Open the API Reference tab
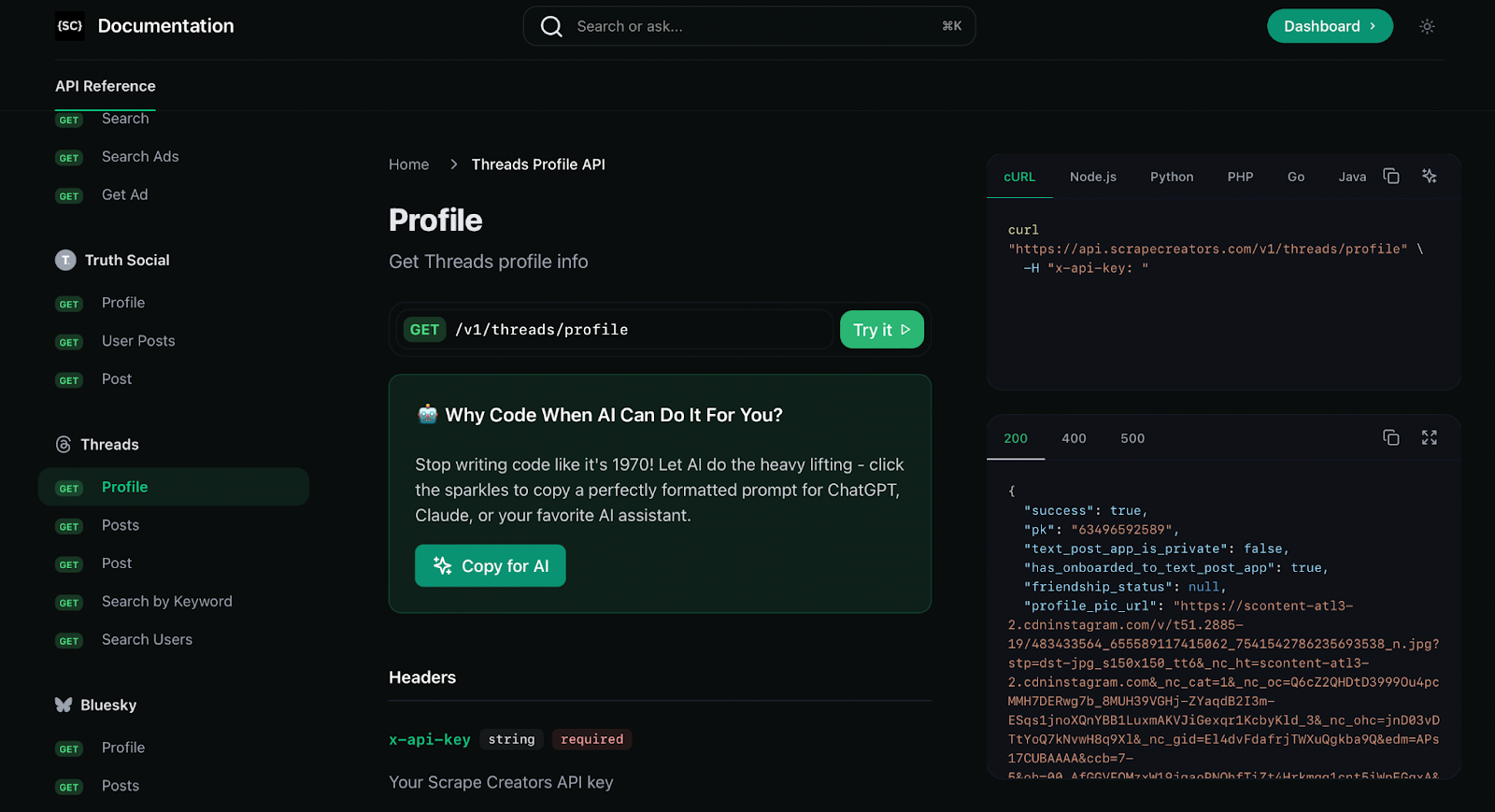The image size is (1495, 812). (x=106, y=86)
